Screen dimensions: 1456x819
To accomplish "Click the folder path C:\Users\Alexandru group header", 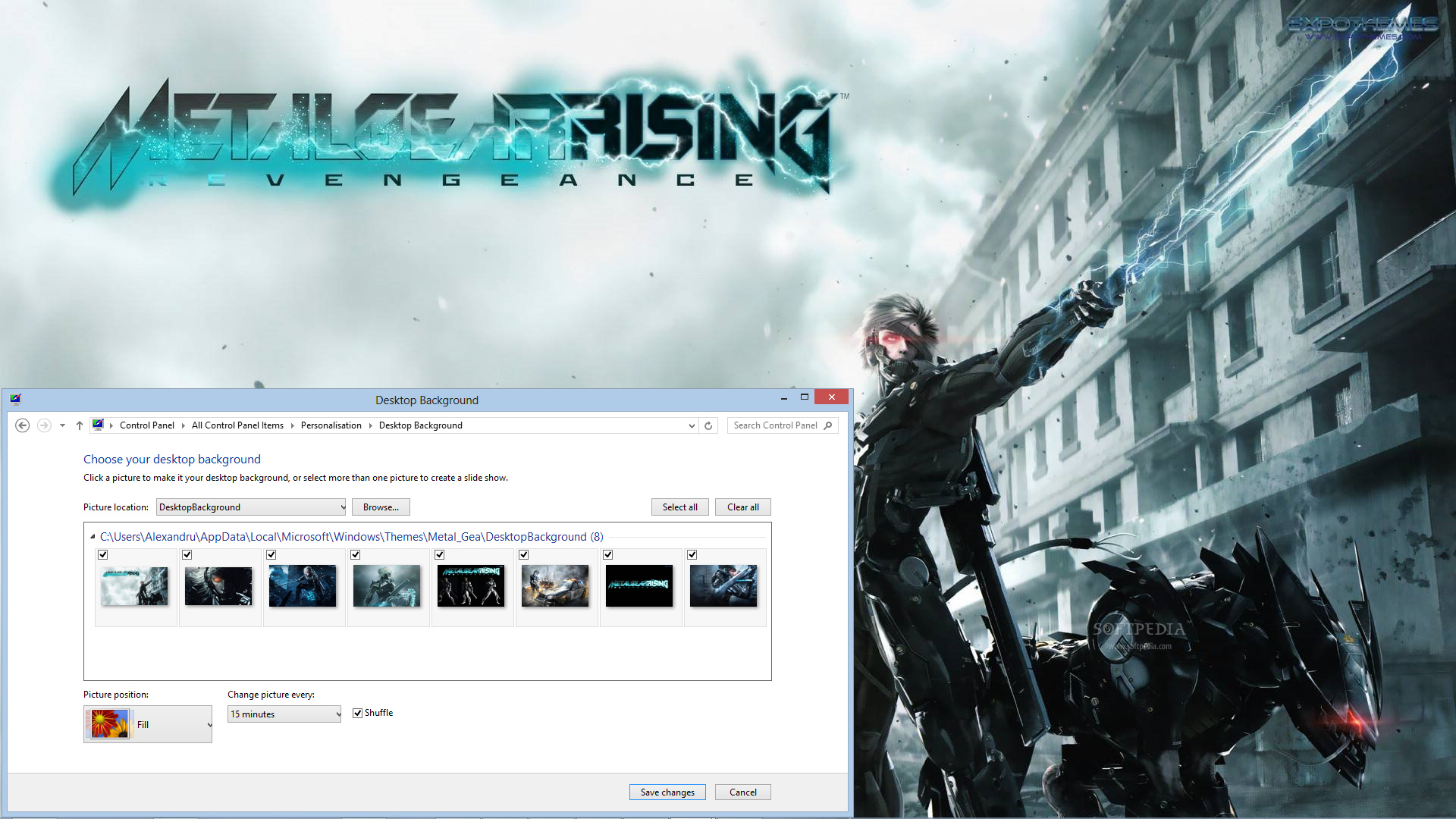I will (x=352, y=537).
